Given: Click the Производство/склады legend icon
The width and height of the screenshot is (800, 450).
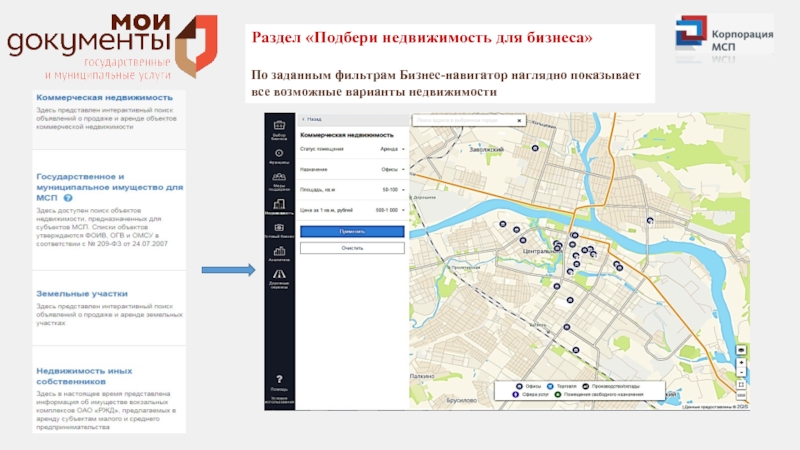Looking at the screenshot, I should [x=585, y=386].
